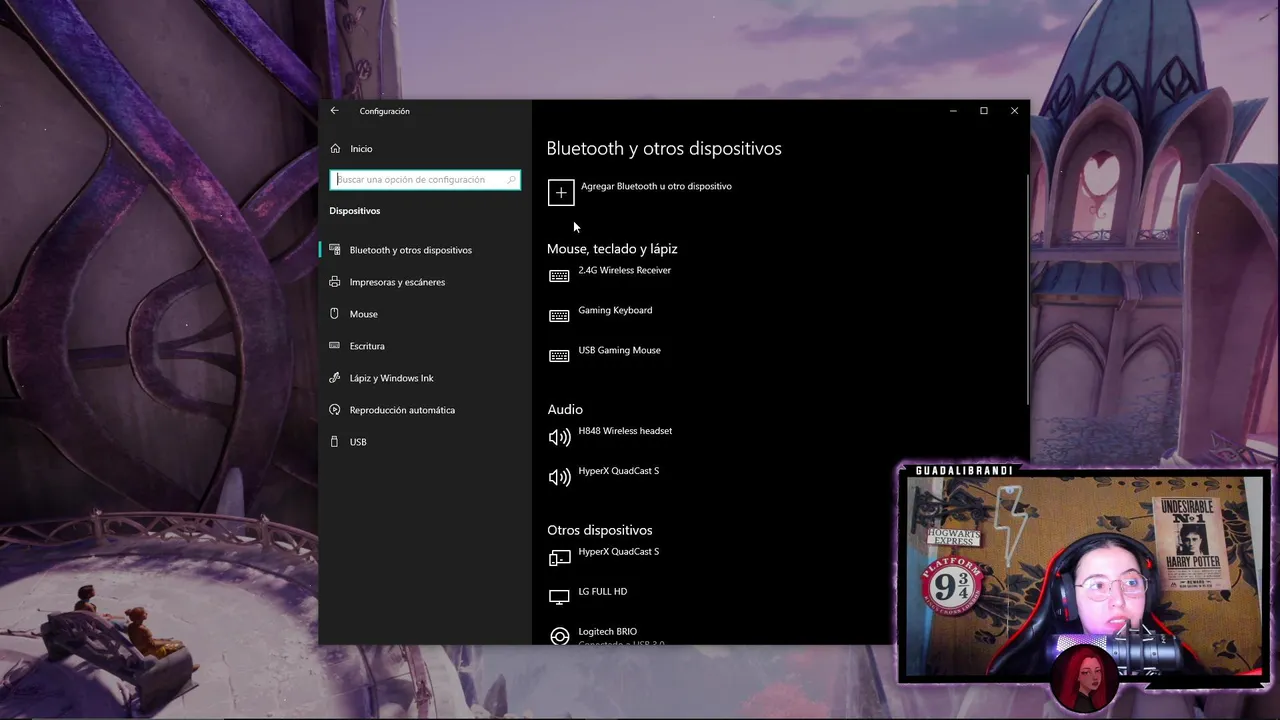Click speaker icon beside HyperX QuadCast S audio
The height and width of the screenshot is (720, 1280).
coord(559,477)
